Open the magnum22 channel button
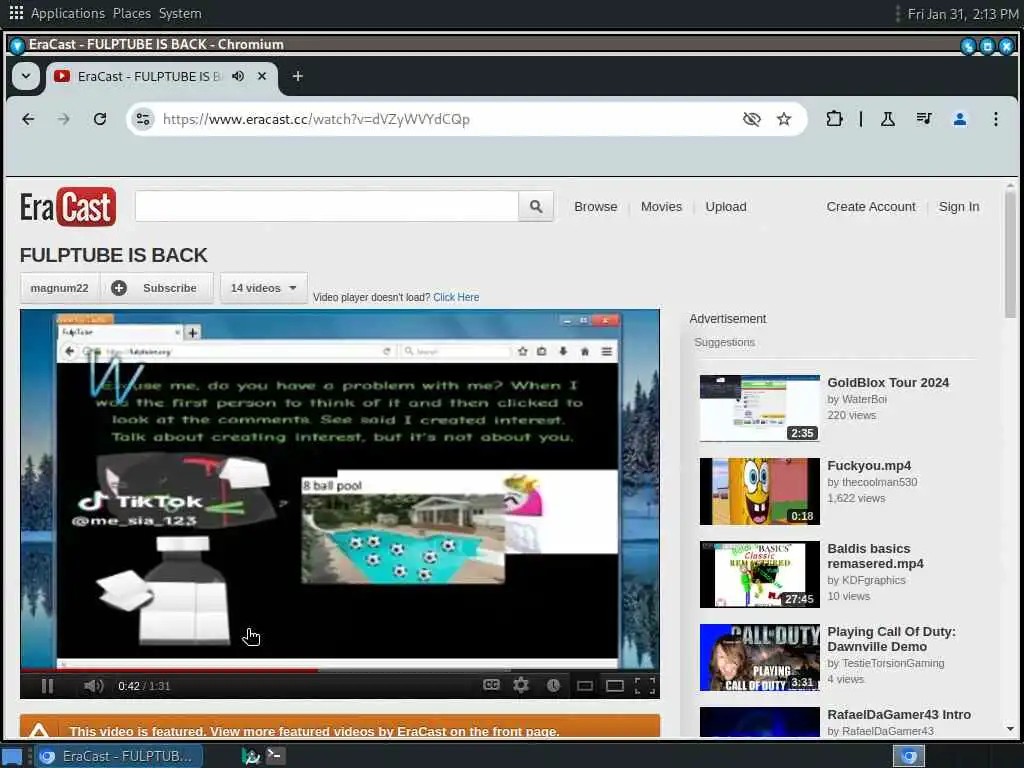The height and width of the screenshot is (768, 1024). 59,288
